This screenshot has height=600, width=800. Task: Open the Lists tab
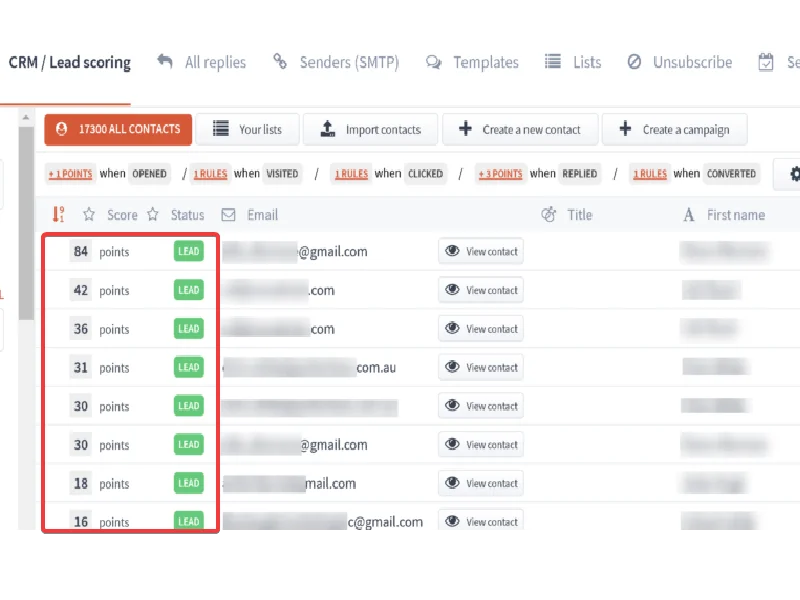(587, 62)
